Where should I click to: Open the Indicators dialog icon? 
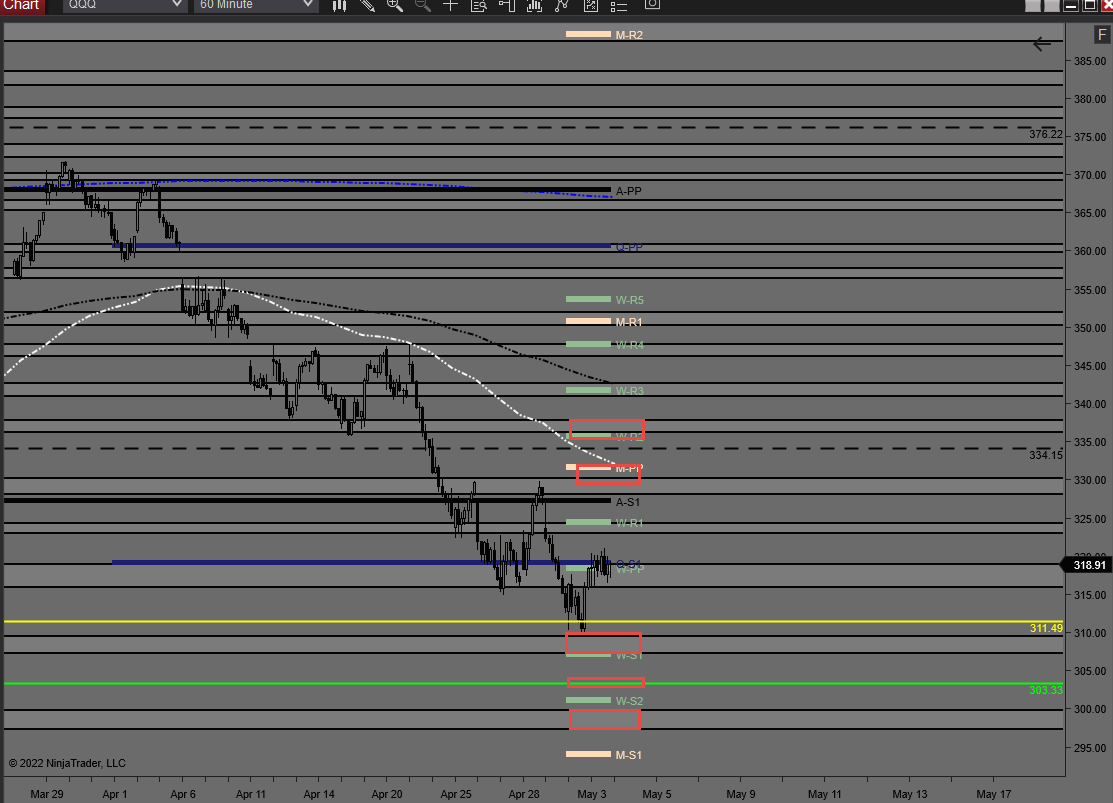coord(562,5)
